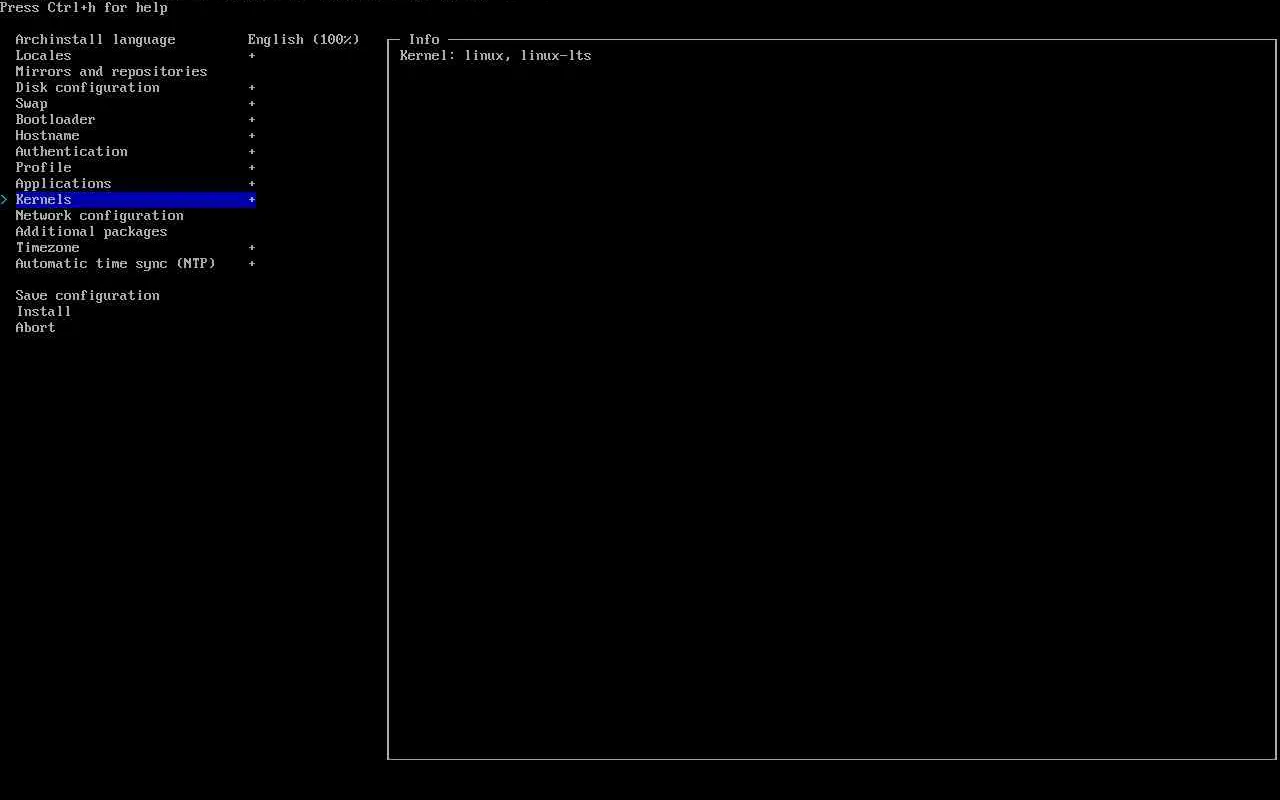Click the plus marker beside Hostname
Image resolution: width=1280 pixels, height=800 pixels.
(251, 135)
